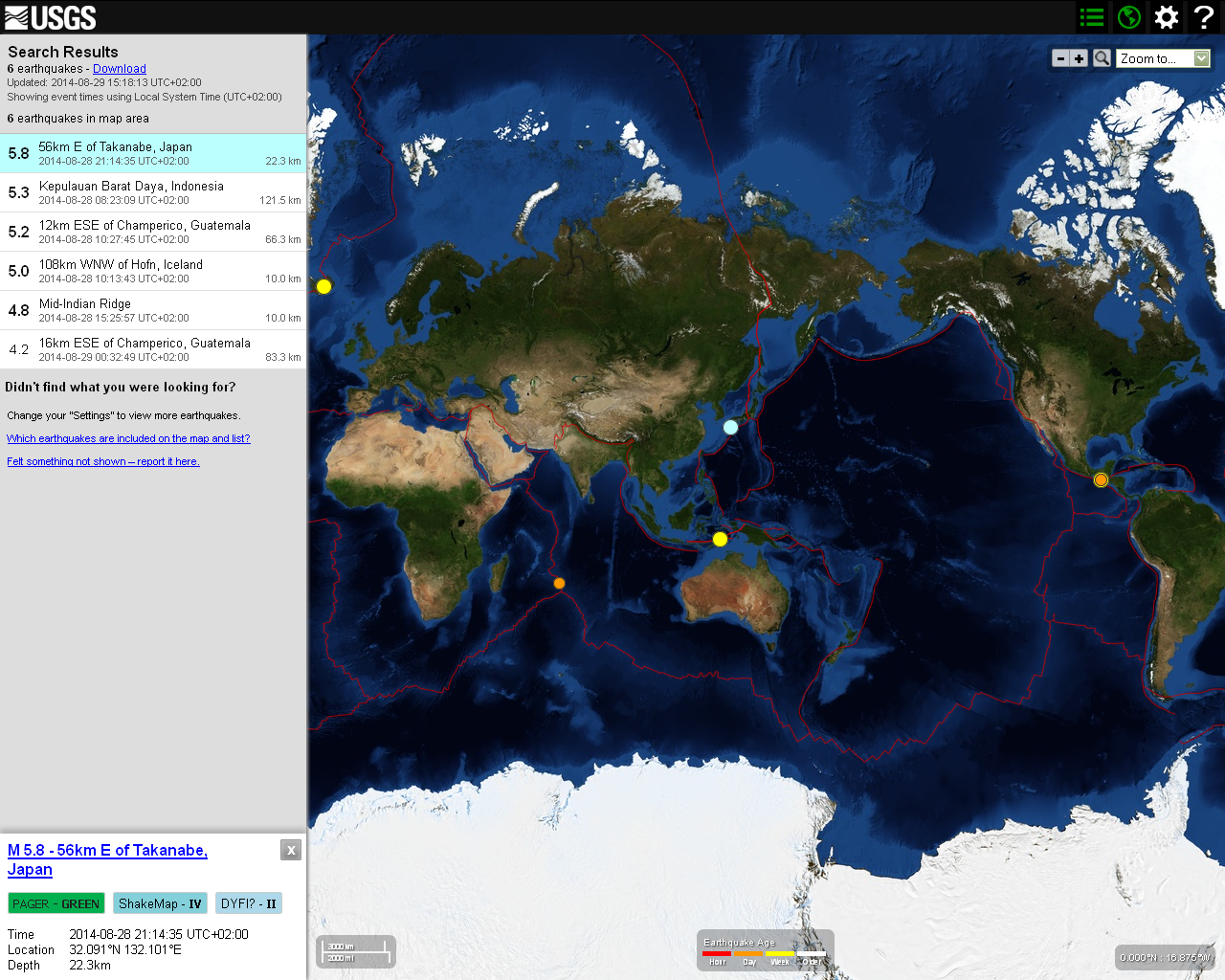Click the Japan earthquake marker on map
Image resolution: width=1225 pixels, height=980 pixels.
coord(730,427)
